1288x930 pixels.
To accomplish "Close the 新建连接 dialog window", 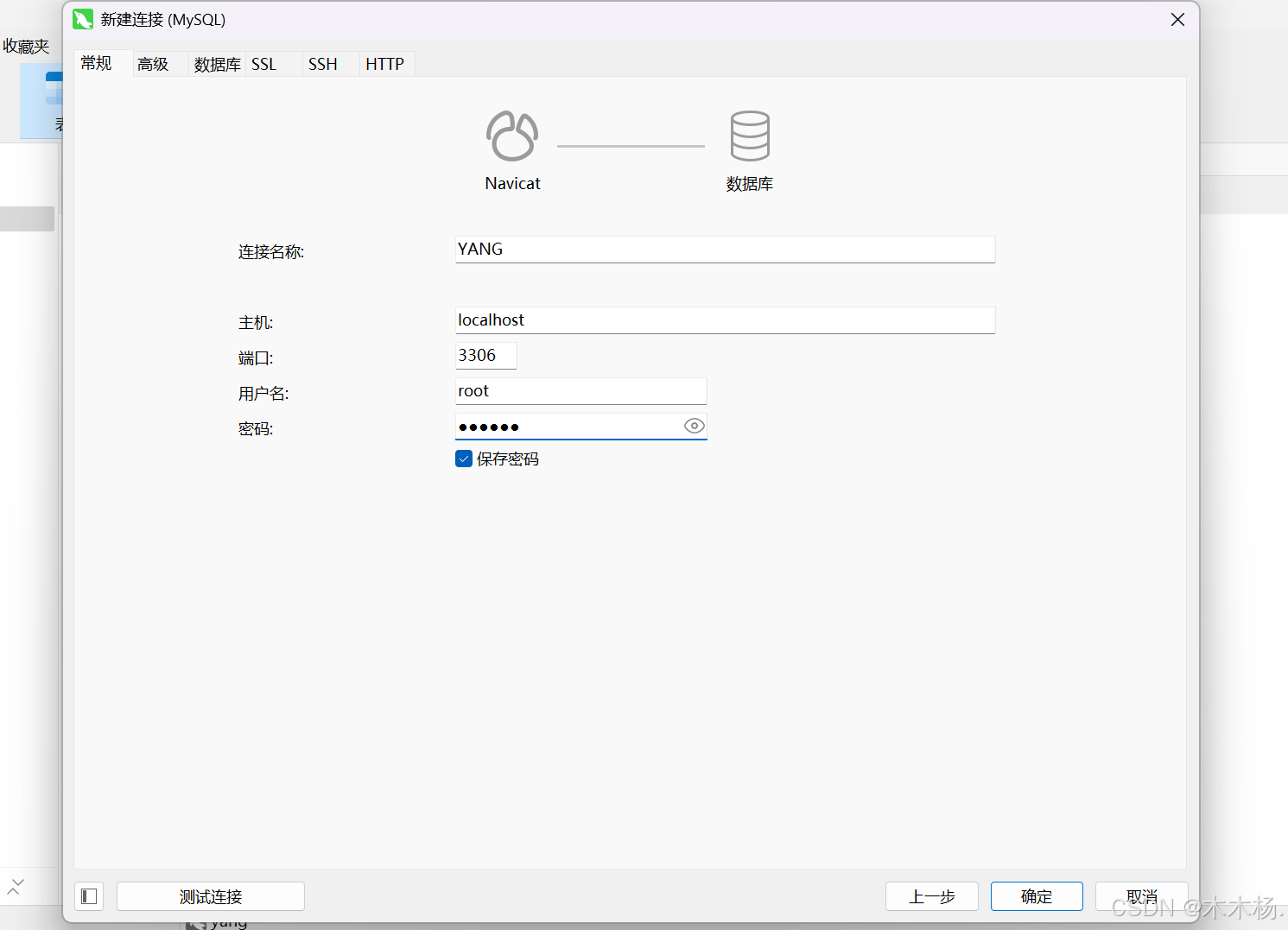I will [1177, 19].
